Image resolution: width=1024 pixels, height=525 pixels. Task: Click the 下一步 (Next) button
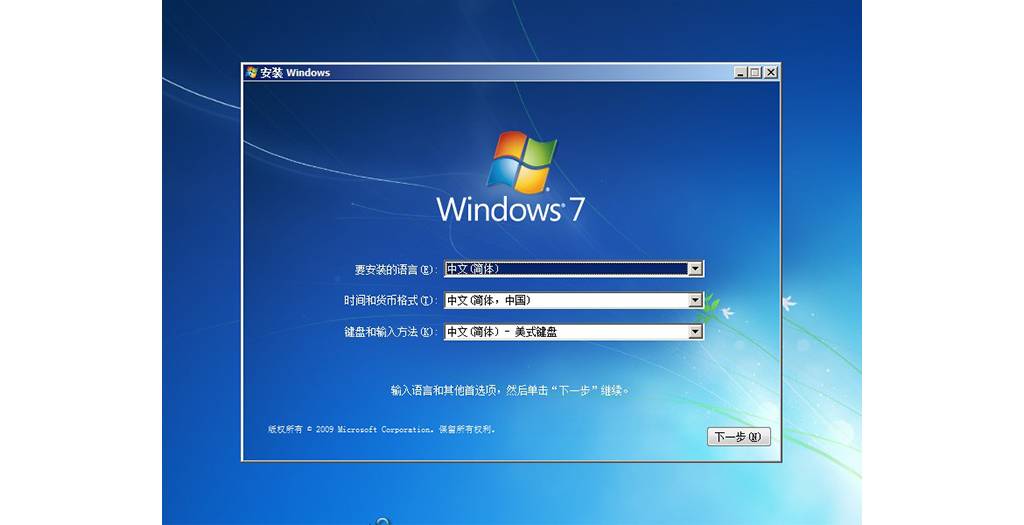coord(739,437)
